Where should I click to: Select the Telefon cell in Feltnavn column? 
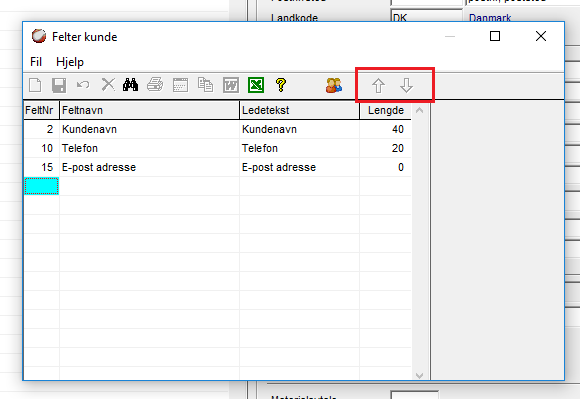click(x=149, y=148)
